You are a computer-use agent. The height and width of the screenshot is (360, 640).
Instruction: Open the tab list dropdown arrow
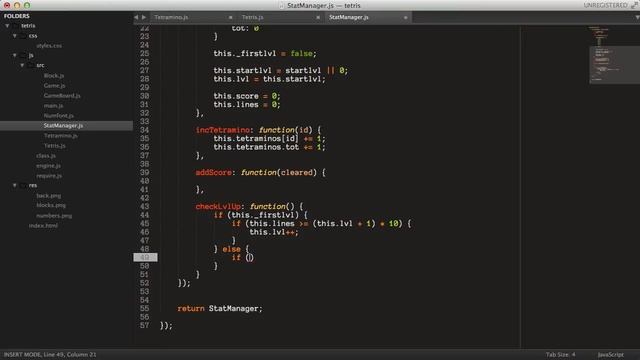click(x=637, y=17)
